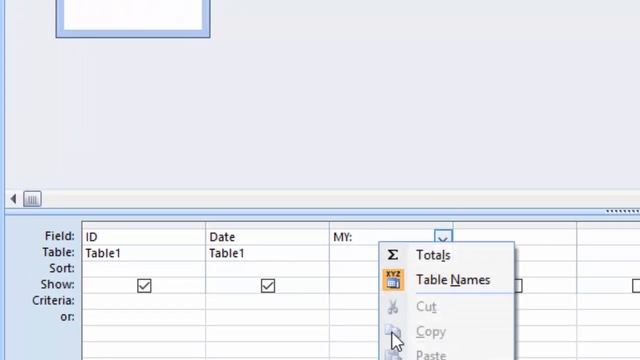Click the 'or' cell under ID column
This screenshot has height=360, width=640.
(144, 317)
